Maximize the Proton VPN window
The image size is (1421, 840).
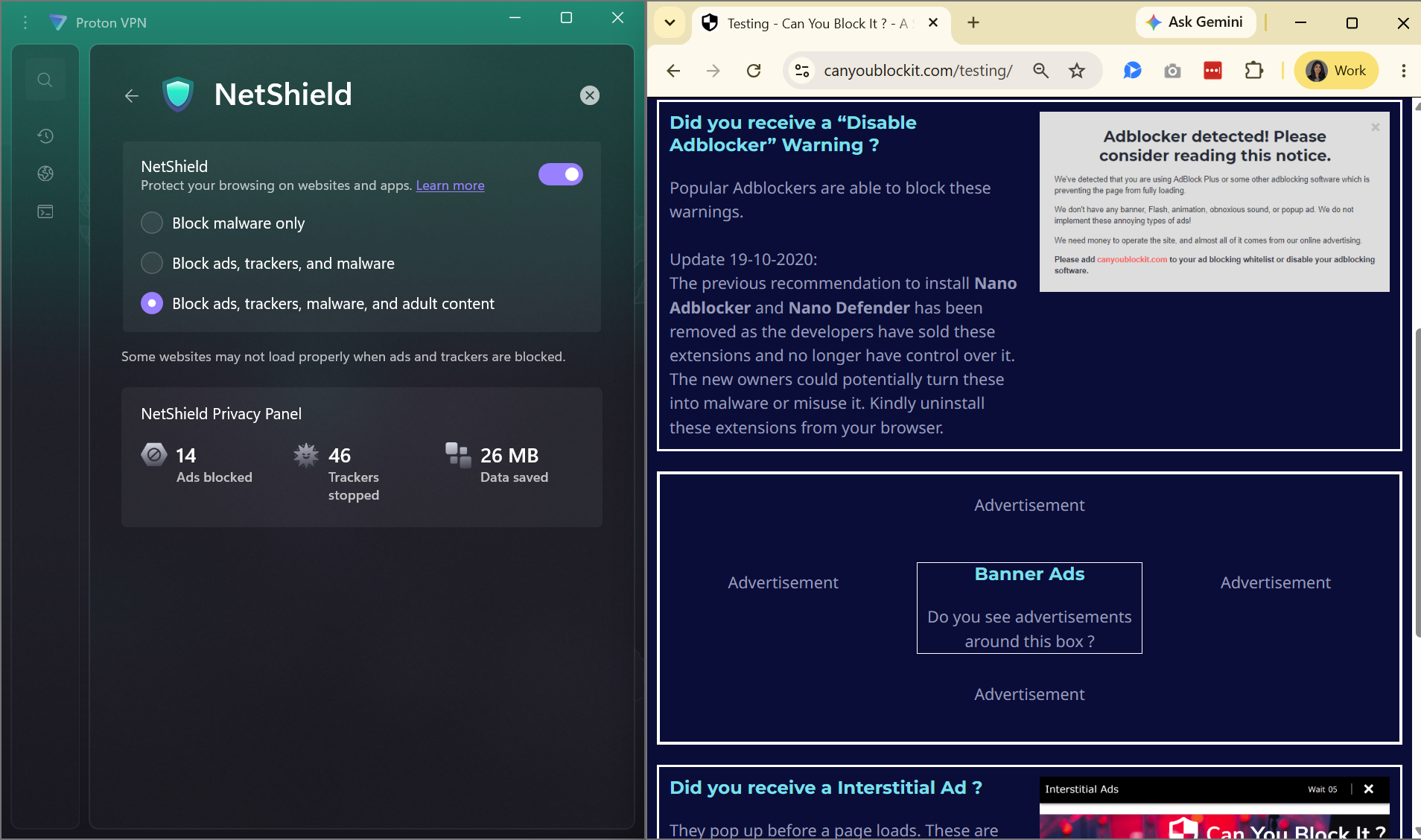point(566,18)
